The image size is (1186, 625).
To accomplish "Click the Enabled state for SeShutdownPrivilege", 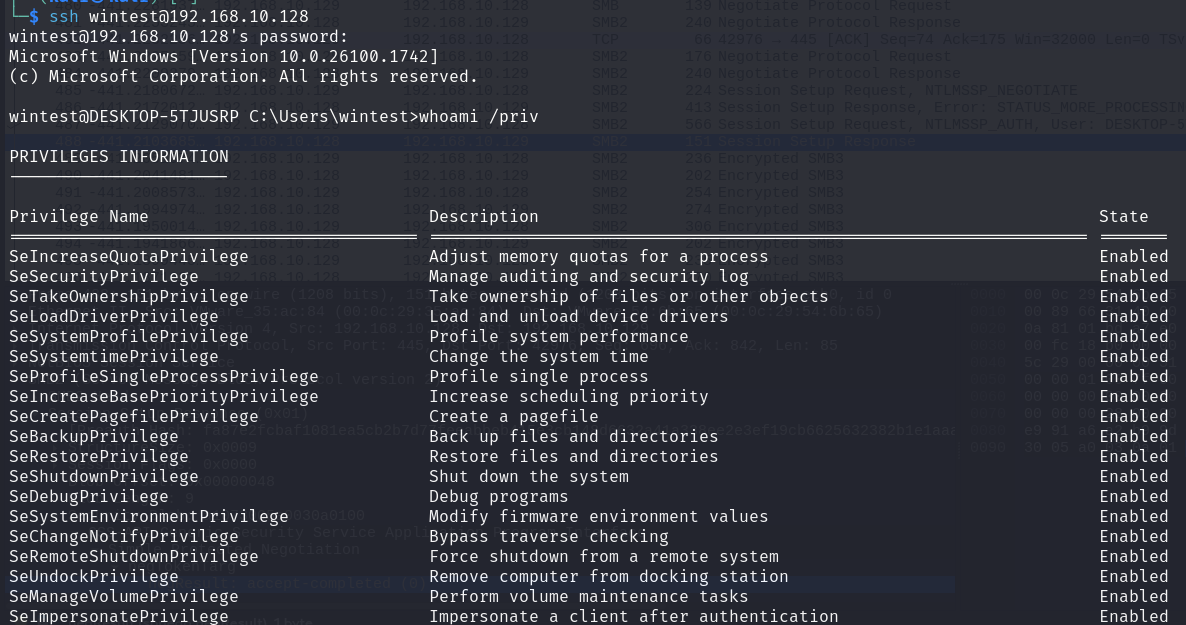I will coord(1134,477).
